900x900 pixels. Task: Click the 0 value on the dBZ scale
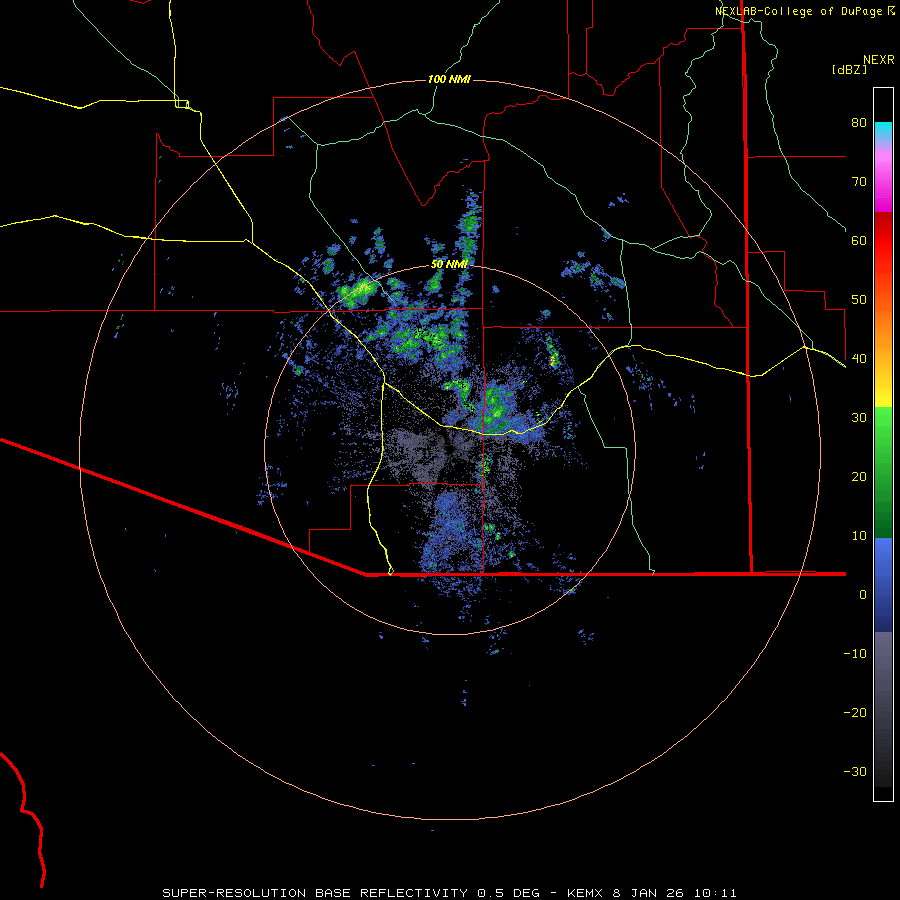coord(863,595)
